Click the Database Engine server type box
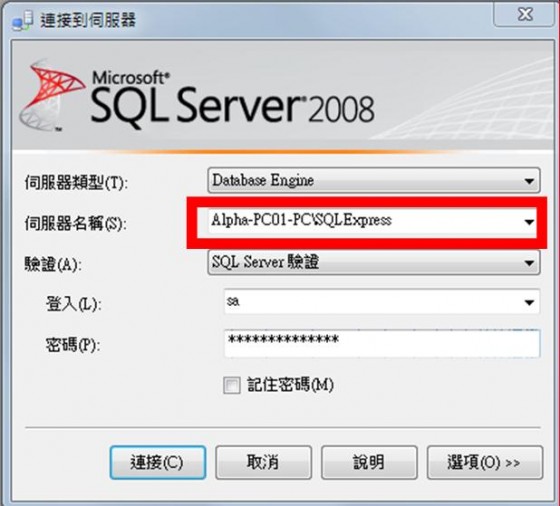This screenshot has height=506, width=560. [374, 180]
